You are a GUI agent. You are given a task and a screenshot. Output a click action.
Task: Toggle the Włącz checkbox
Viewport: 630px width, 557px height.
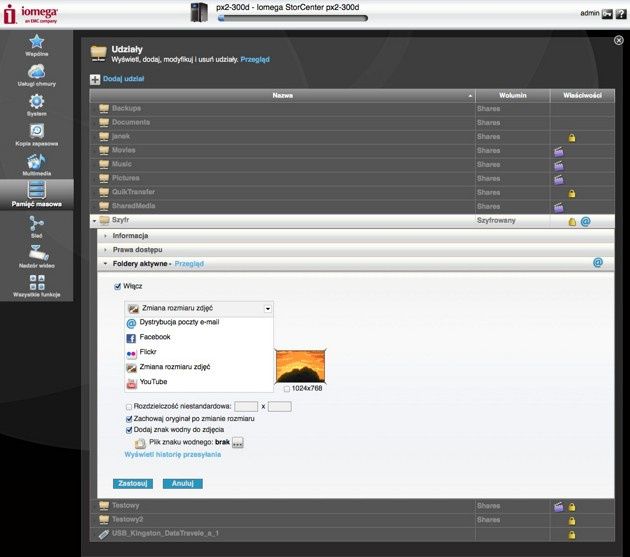118,286
